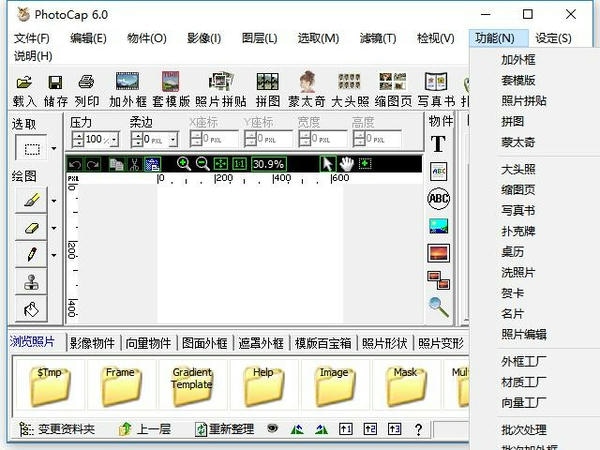Select the Frame folder thumbnail
This screenshot has width=600, height=450.
(x=121, y=385)
